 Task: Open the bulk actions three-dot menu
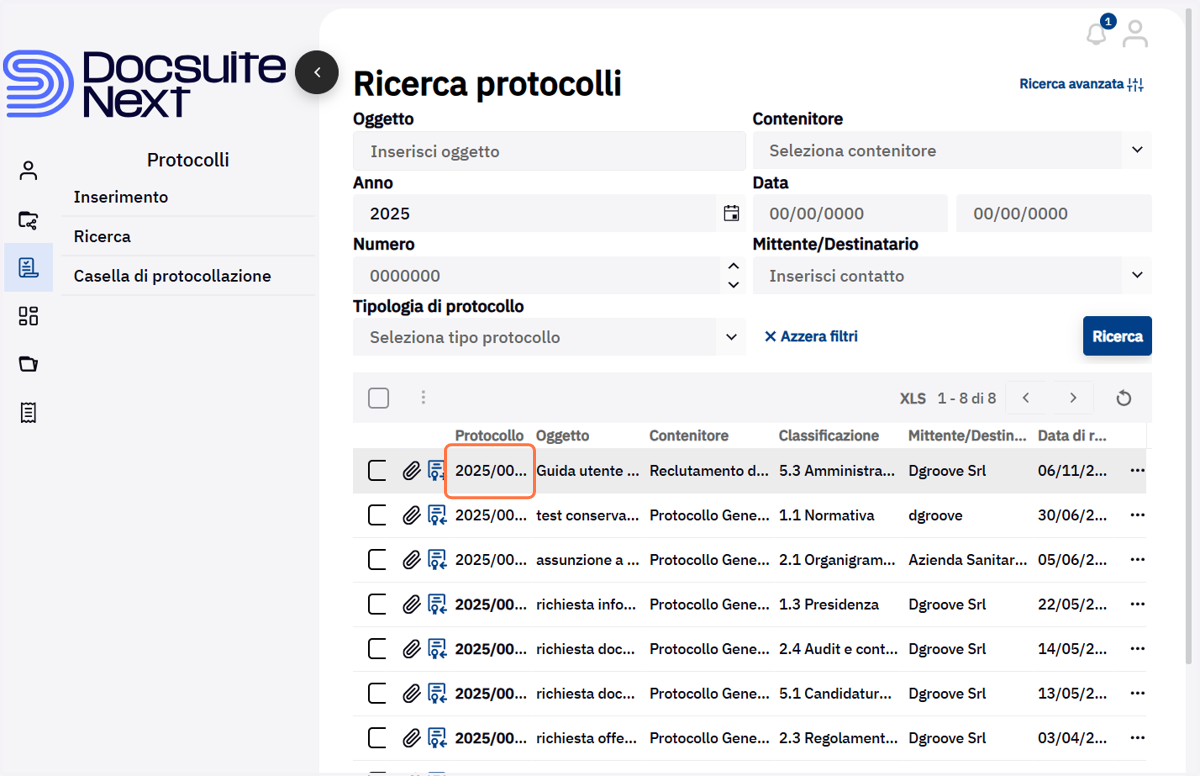pyautogui.click(x=423, y=398)
